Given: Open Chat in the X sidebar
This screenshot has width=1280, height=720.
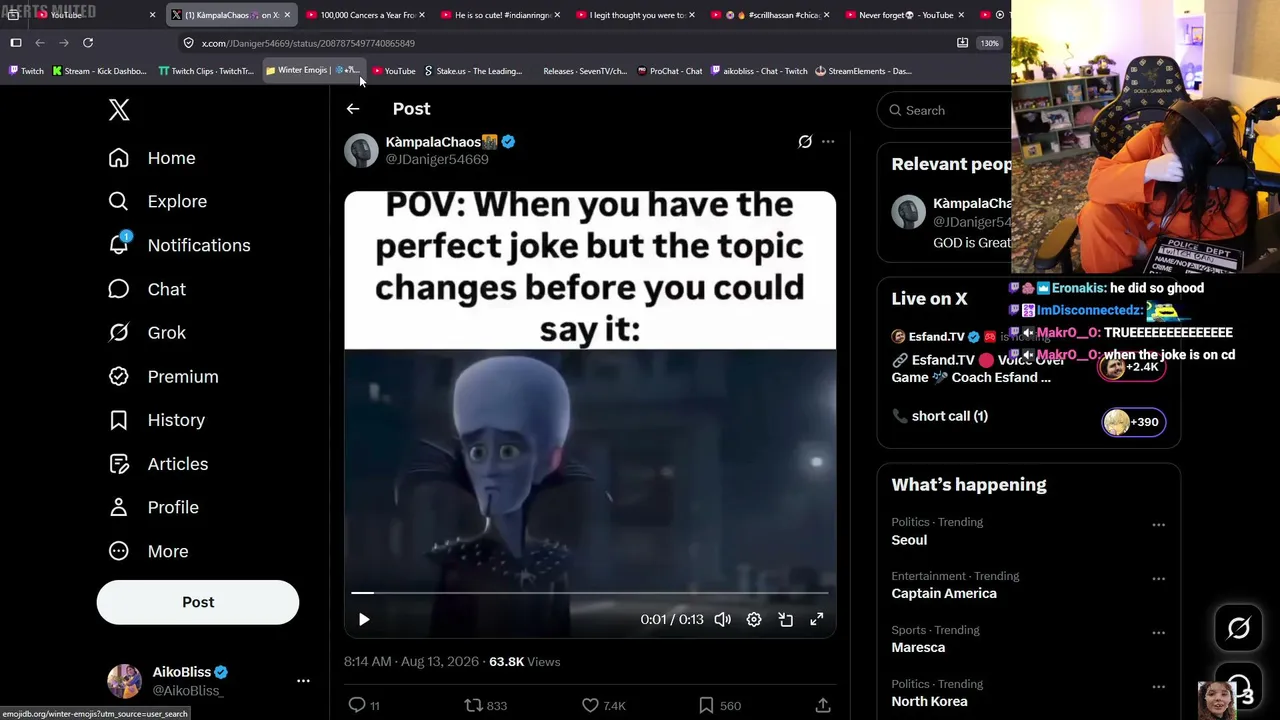Looking at the screenshot, I should (x=147, y=289).
